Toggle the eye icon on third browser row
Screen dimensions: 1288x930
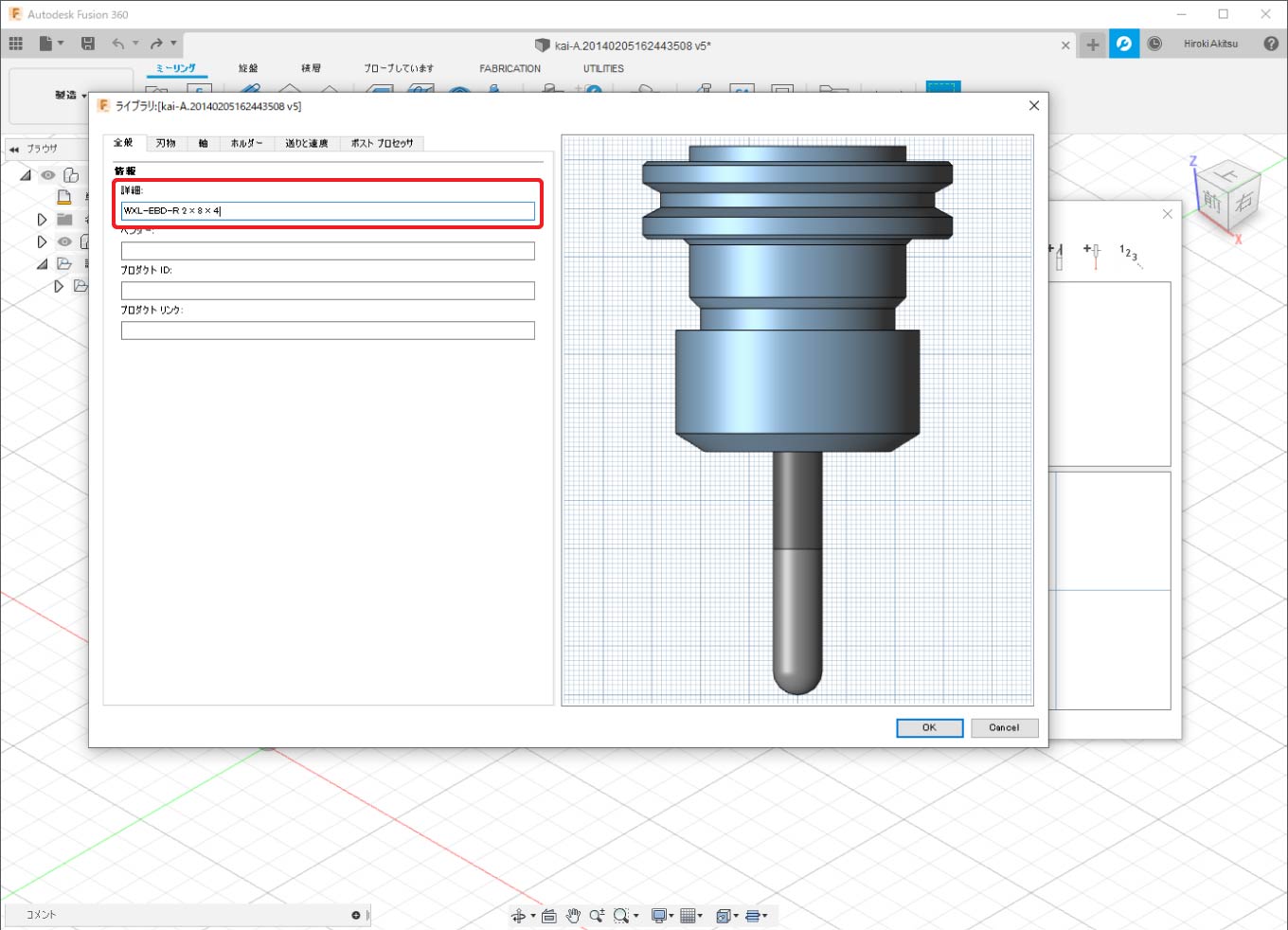point(64,241)
